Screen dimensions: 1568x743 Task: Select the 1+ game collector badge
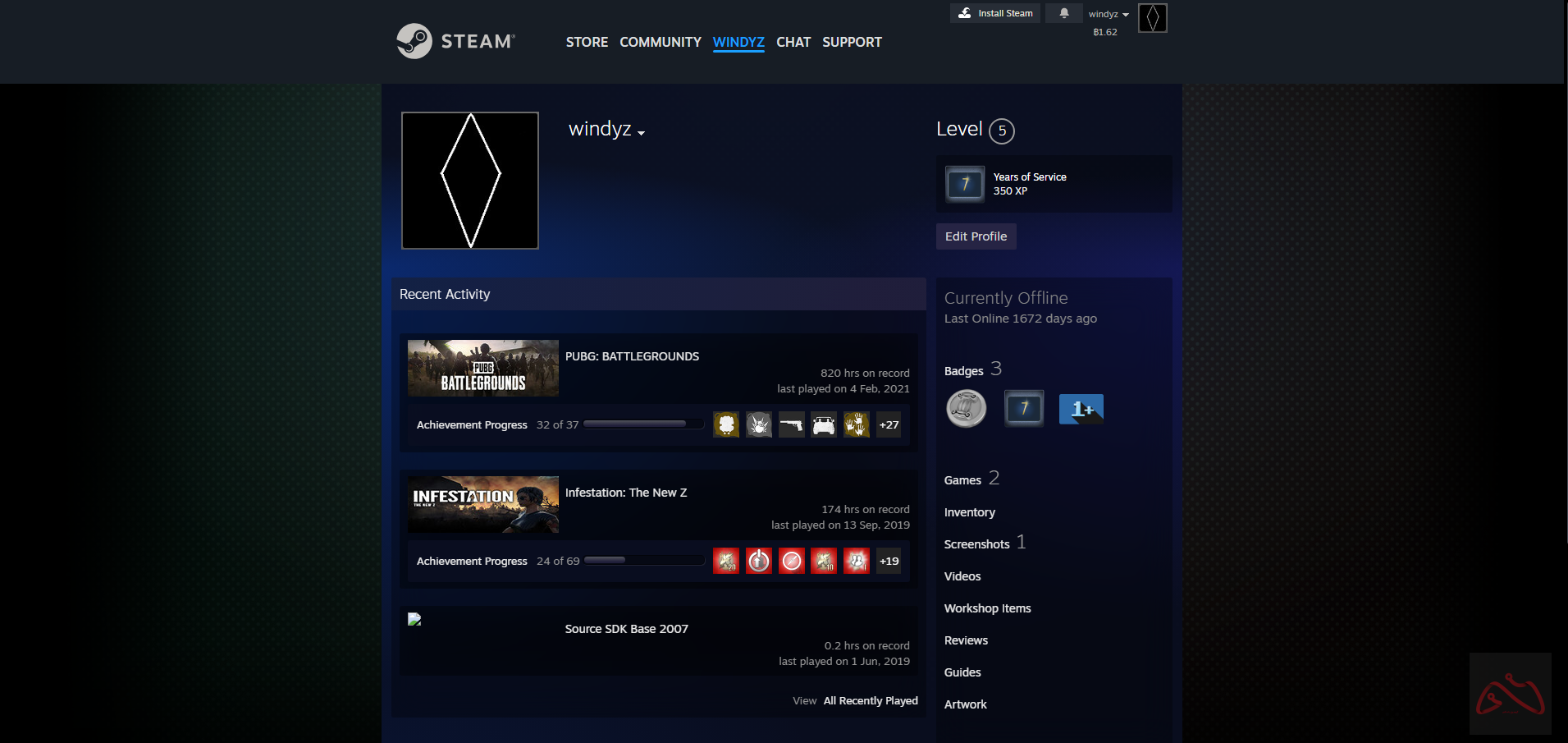point(1081,409)
